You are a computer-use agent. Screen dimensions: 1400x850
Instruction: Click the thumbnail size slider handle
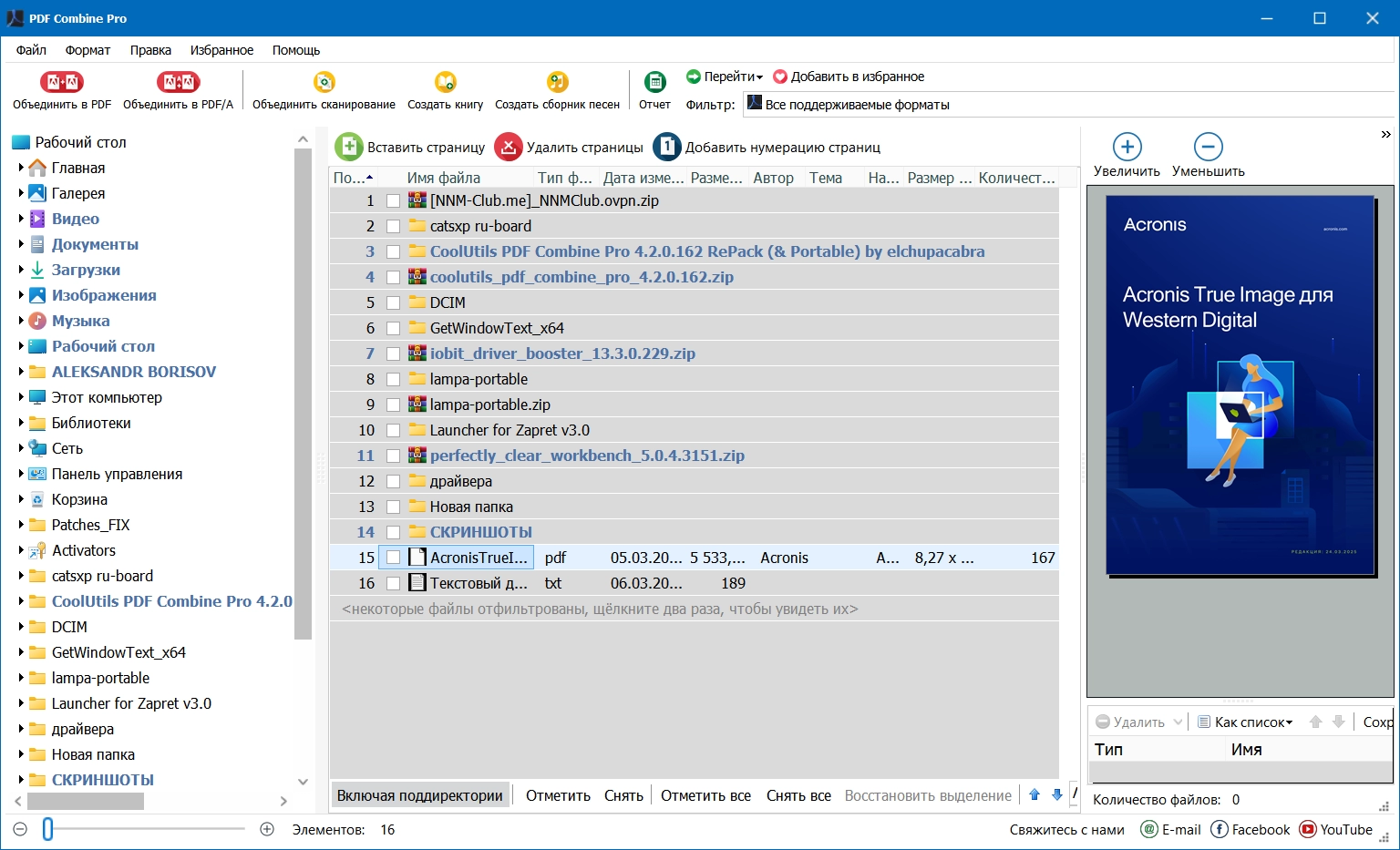click(x=47, y=829)
